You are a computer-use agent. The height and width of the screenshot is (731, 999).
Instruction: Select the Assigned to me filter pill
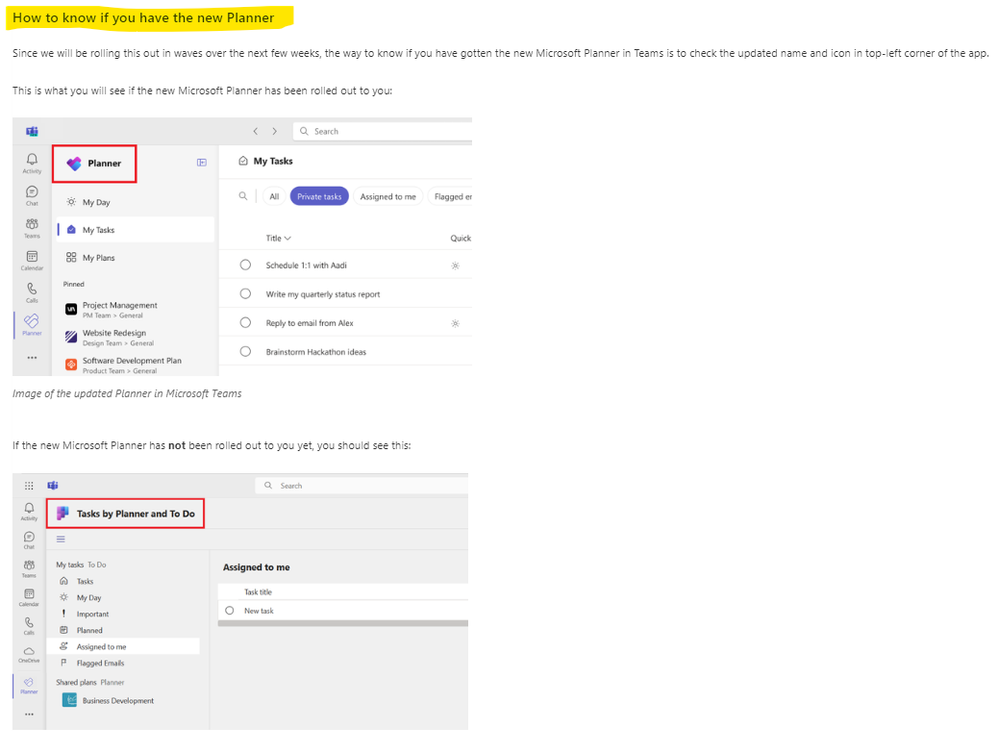388,196
